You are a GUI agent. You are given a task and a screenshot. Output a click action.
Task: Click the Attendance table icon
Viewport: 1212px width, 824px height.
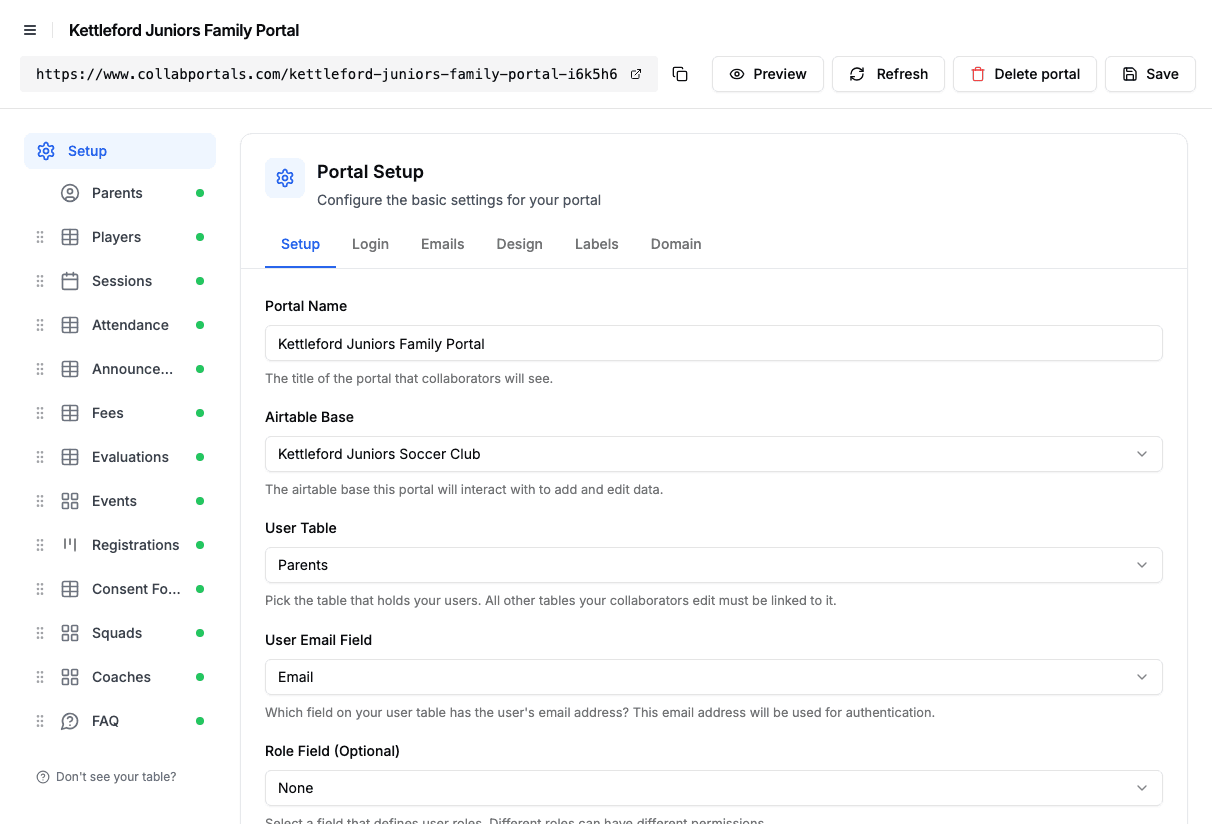click(x=70, y=325)
